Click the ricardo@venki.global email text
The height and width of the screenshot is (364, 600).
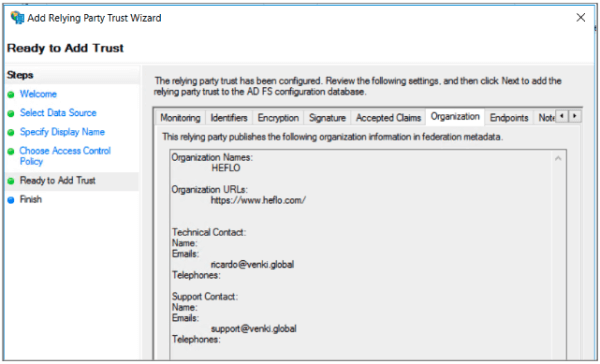pos(252,264)
